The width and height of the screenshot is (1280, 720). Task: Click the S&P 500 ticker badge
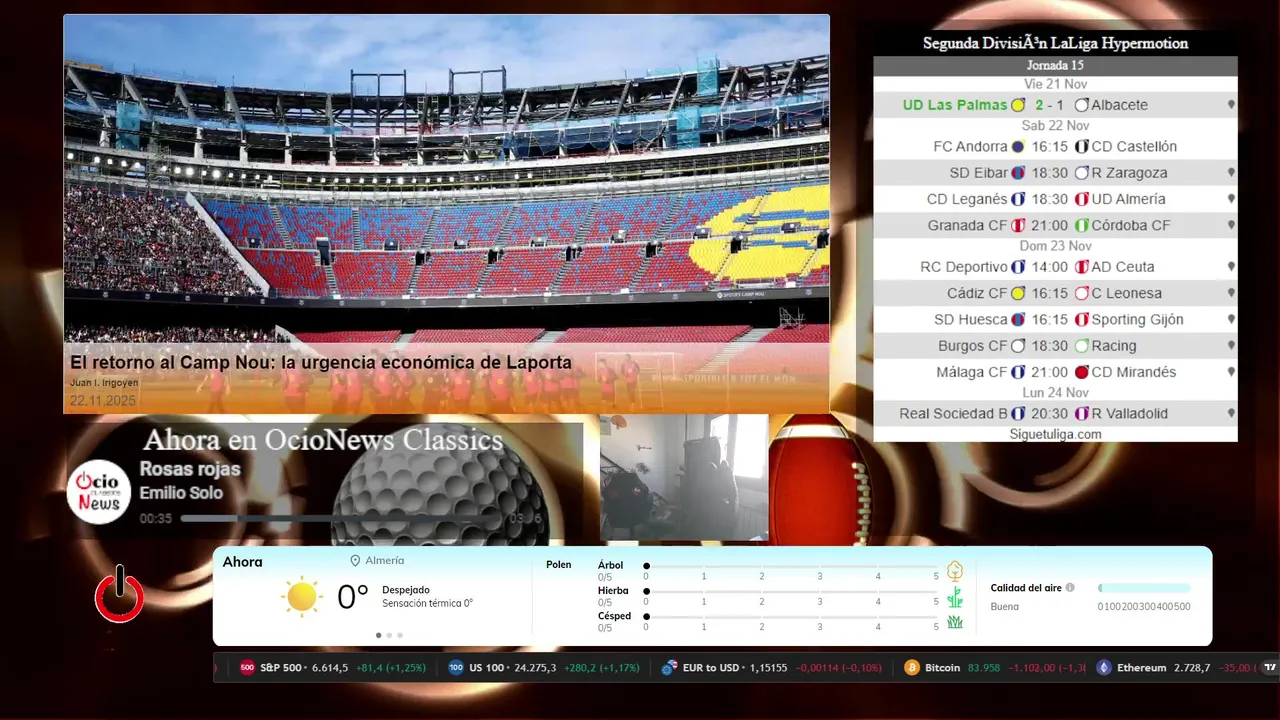[x=247, y=667]
